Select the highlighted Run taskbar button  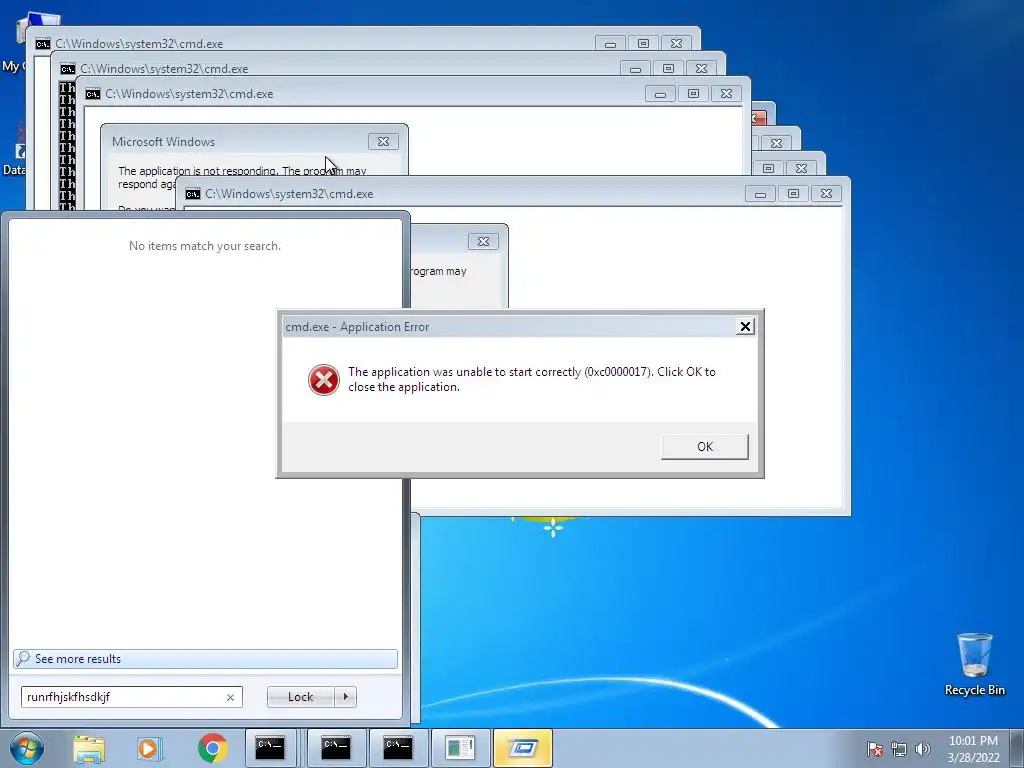pyautogui.click(x=522, y=748)
